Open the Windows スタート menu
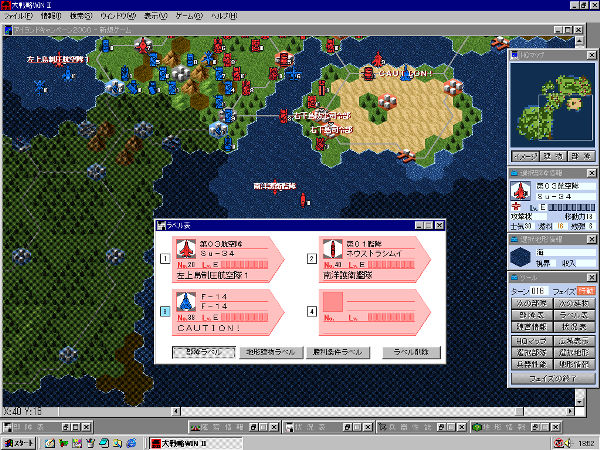 [x=19, y=443]
